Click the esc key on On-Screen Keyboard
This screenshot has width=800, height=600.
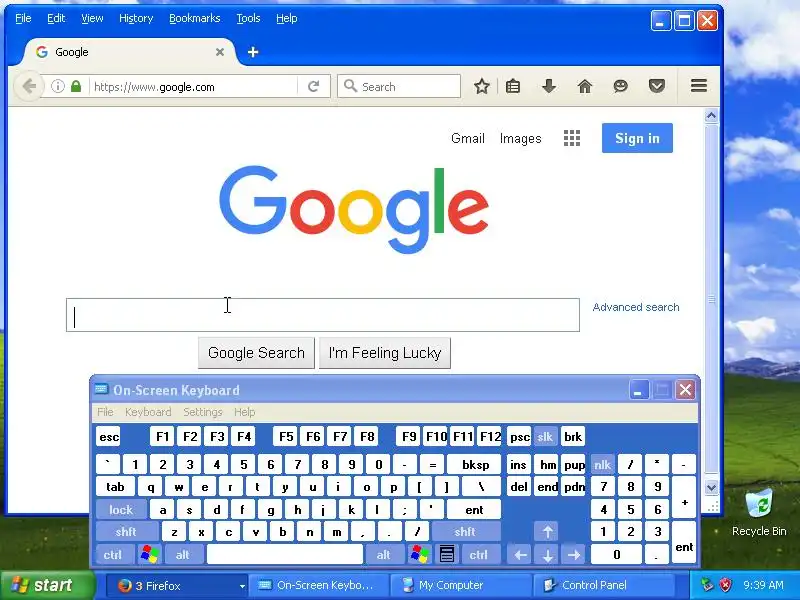point(109,437)
